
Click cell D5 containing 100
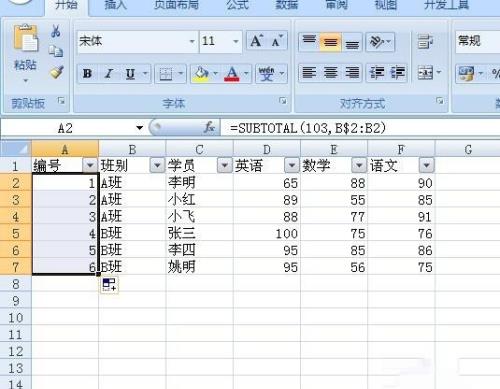(x=267, y=233)
